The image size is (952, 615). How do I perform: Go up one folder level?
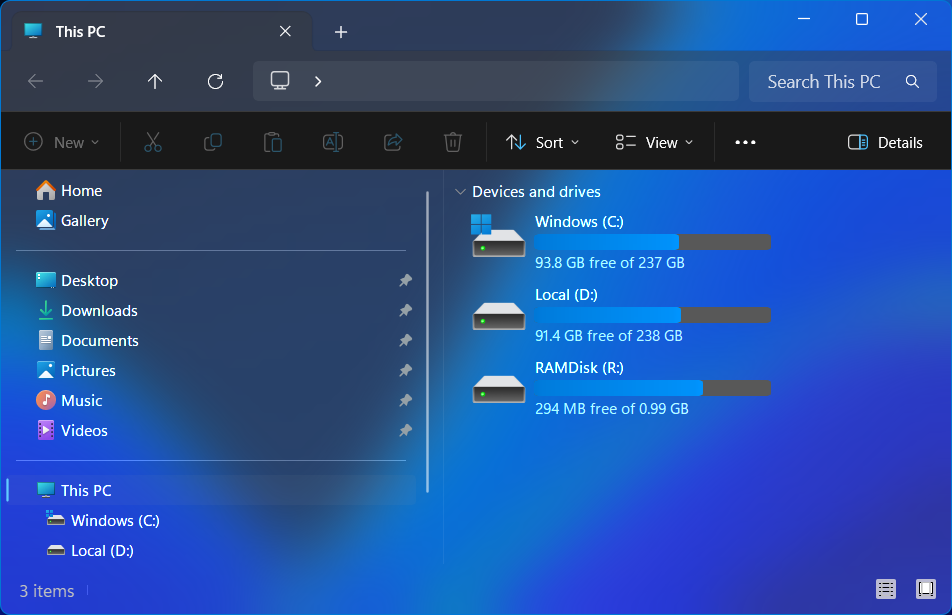pyautogui.click(x=155, y=81)
